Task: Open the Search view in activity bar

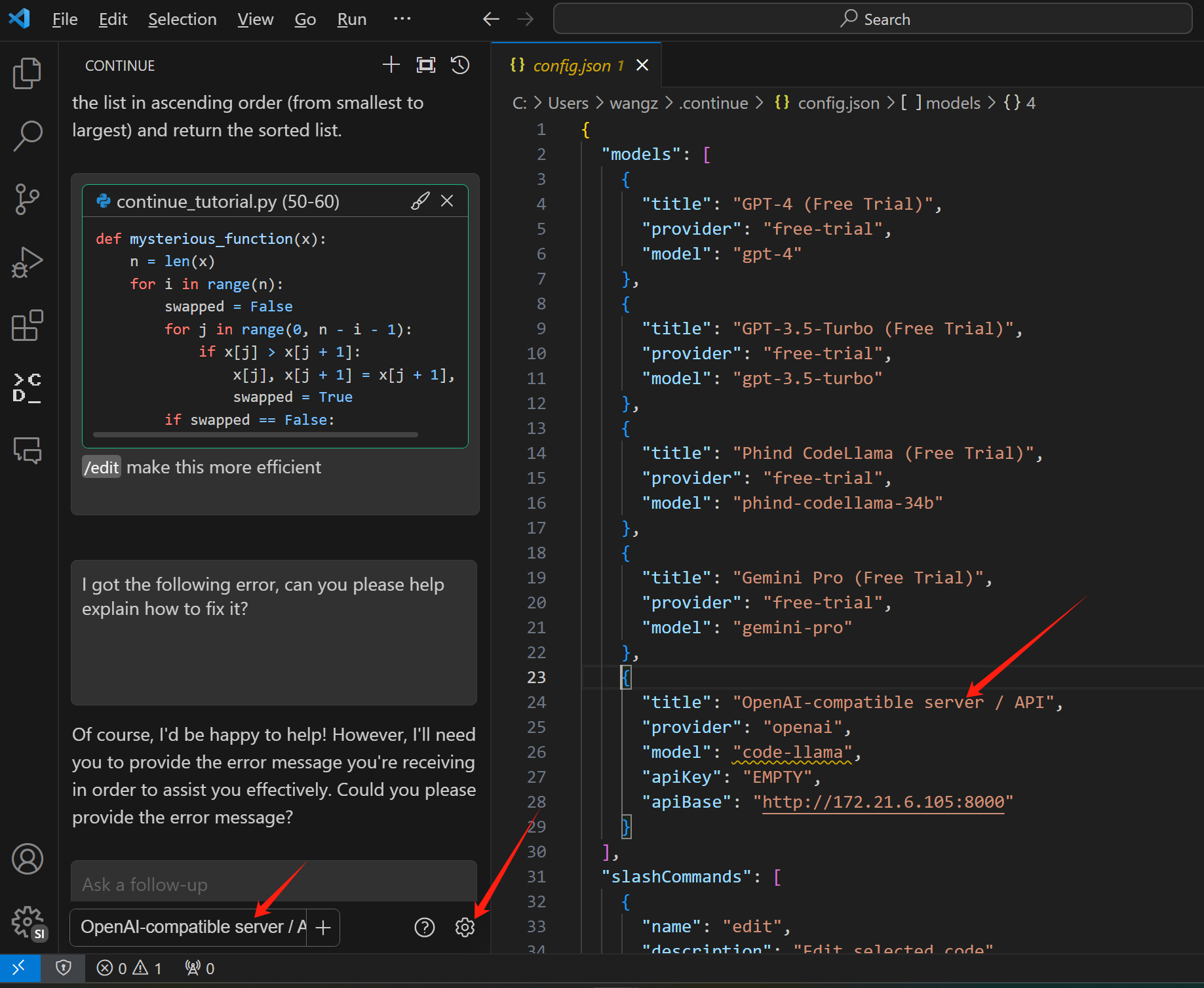Action: (27, 136)
